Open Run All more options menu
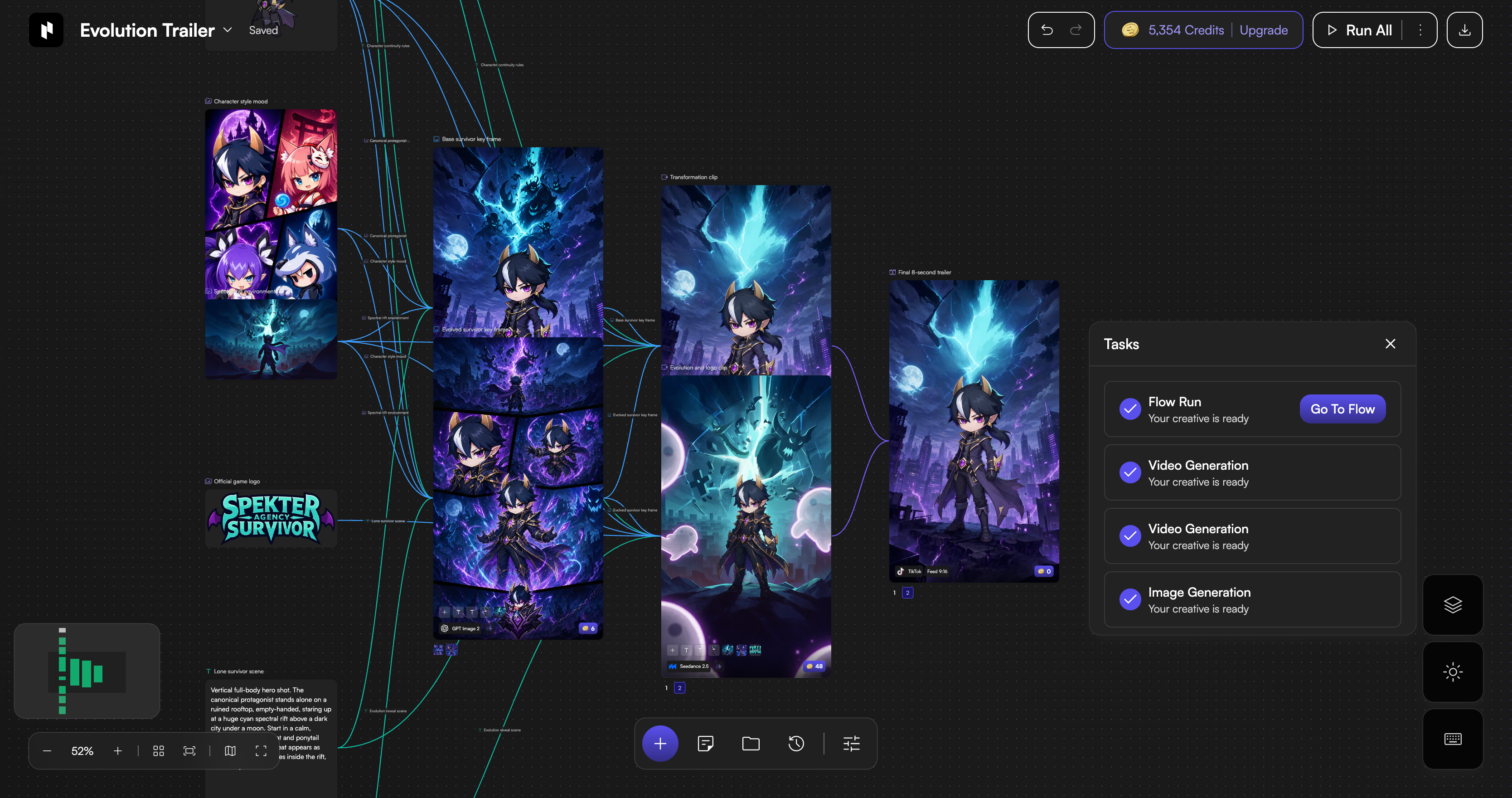This screenshot has width=1512, height=798. tap(1420, 30)
